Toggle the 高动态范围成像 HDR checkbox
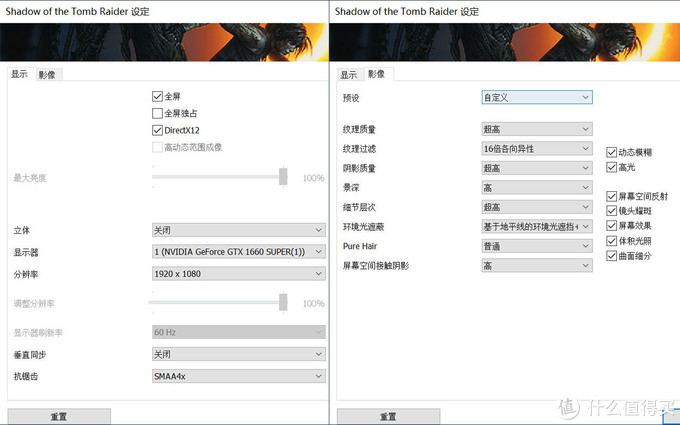Screen dimensions: 680x425 click(157, 147)
